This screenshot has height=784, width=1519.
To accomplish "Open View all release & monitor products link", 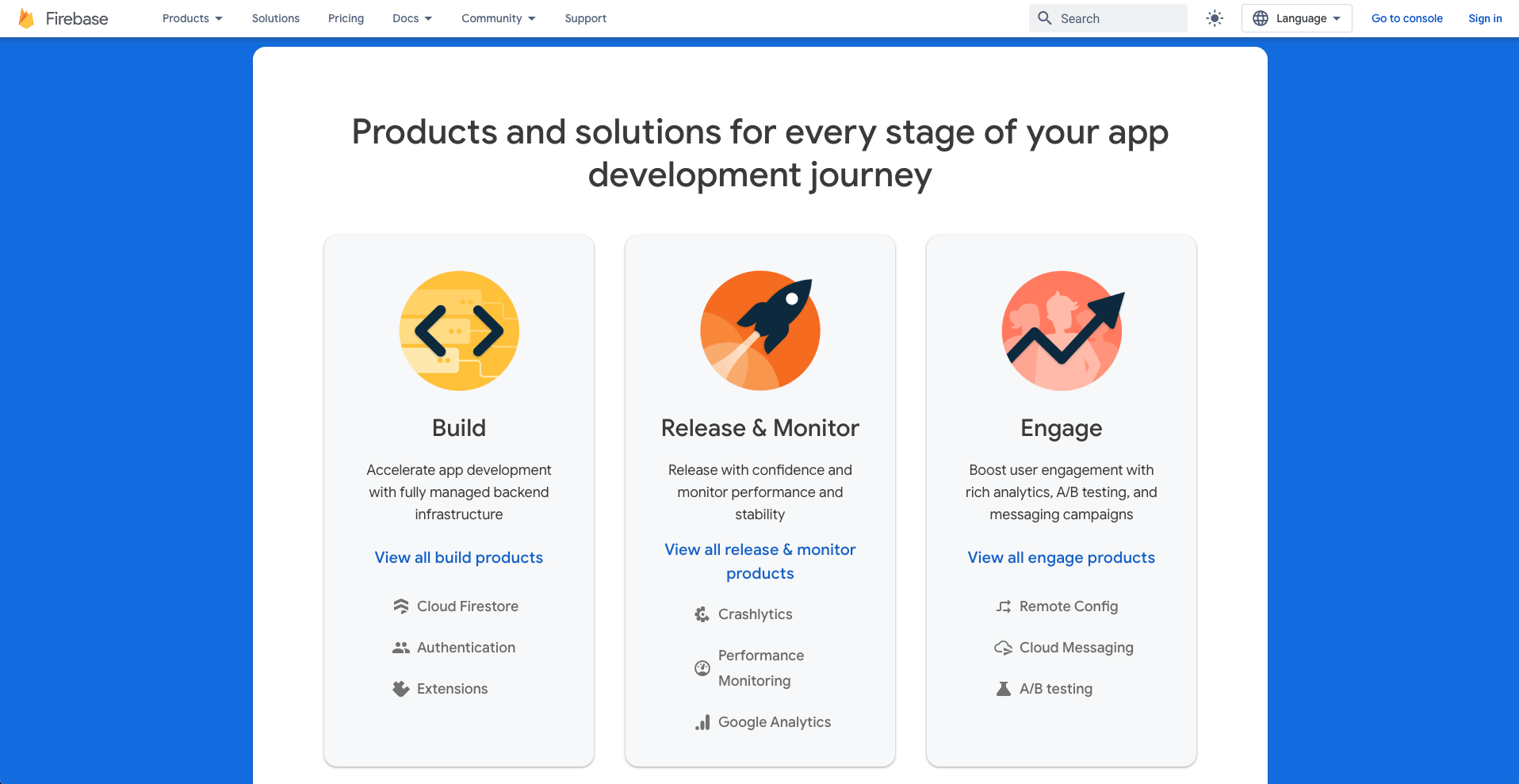I will [760, 561].
